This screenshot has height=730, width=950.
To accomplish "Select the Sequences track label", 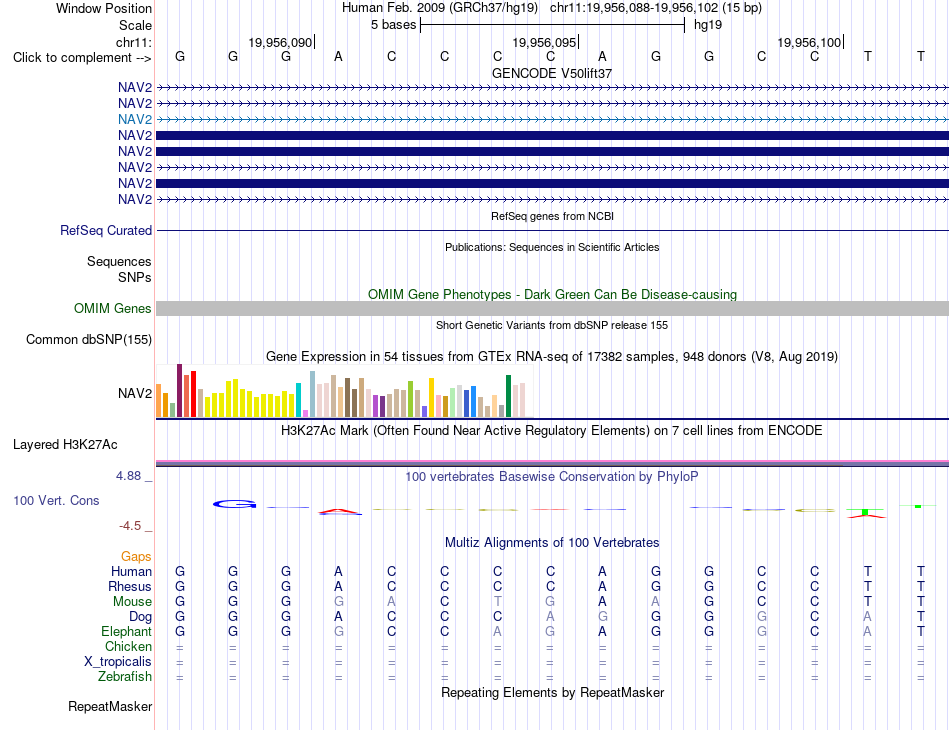I will pos(119,261).
